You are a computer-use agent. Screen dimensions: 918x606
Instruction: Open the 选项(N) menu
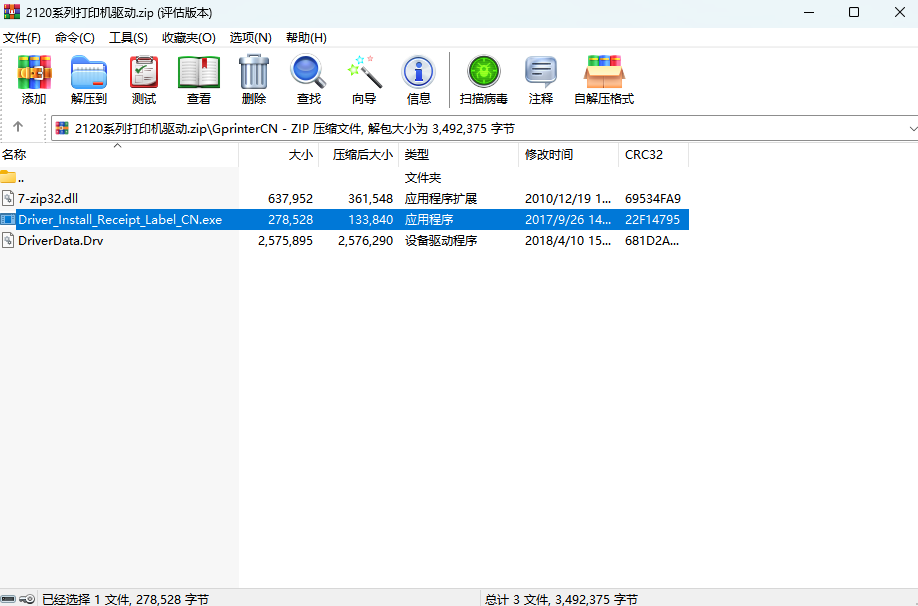point(251,37)
